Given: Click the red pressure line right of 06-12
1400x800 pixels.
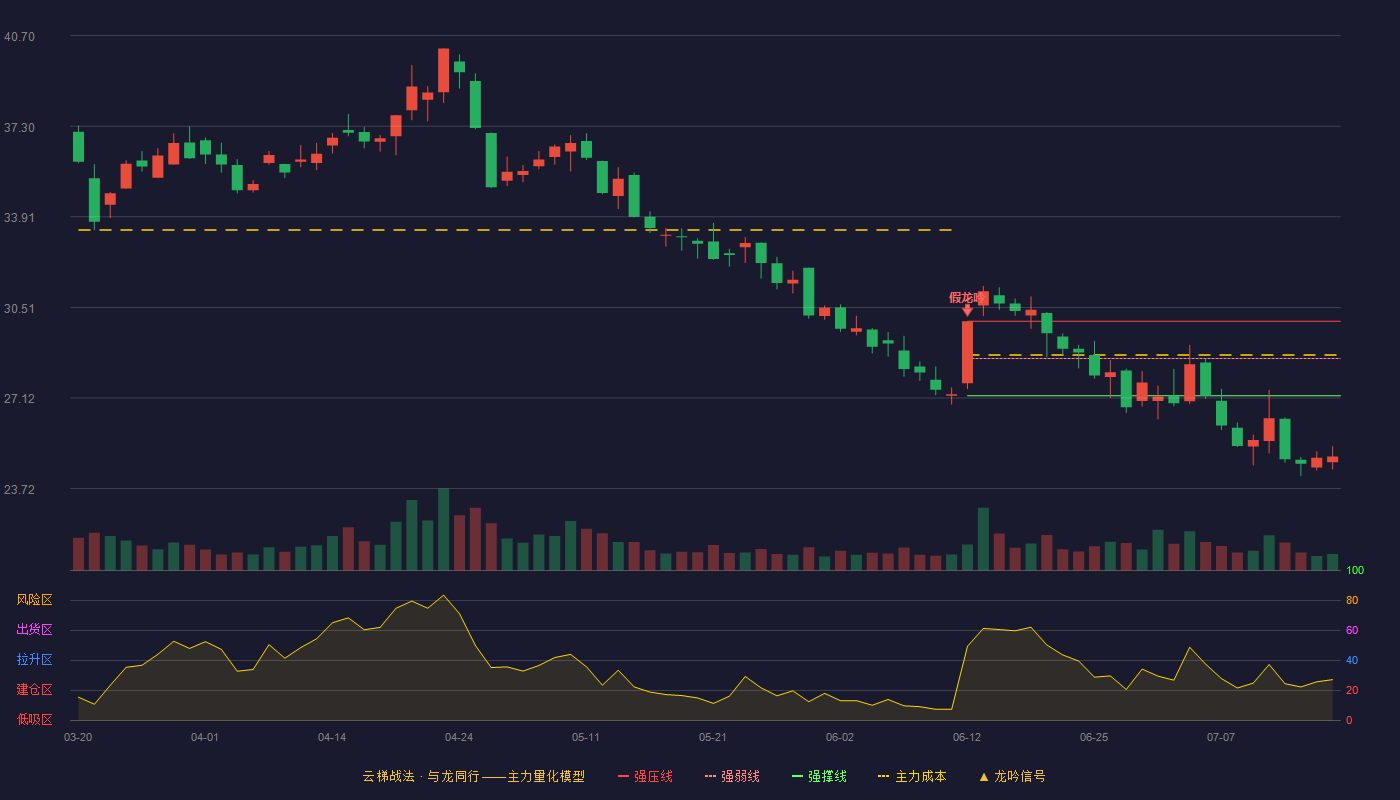Looking at the screenshot, I should tap(1154, 321).
